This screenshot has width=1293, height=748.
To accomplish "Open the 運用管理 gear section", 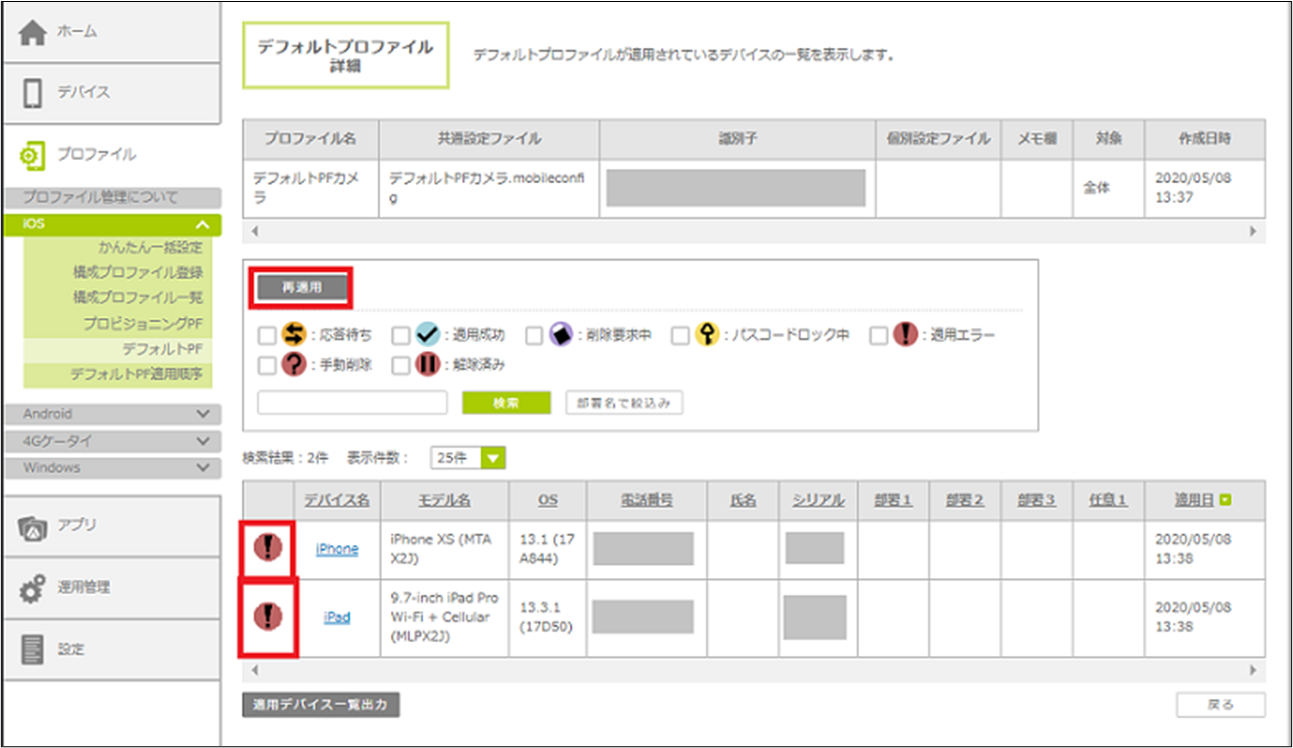I will click(110, 588).
